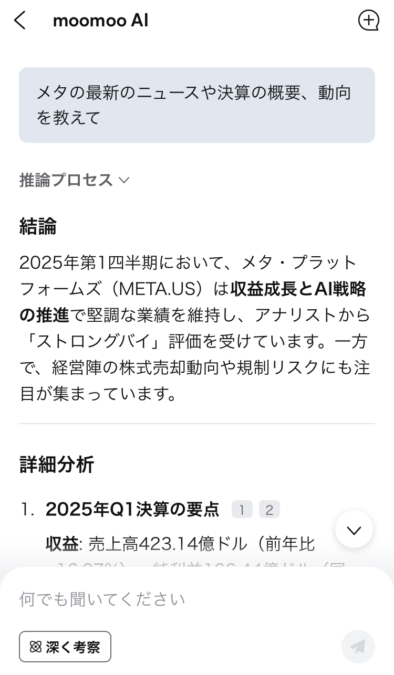Viewport: 394px width, 675px height.
Task: Click the chevron next to 推論プロセス
Action: (124, 180)
